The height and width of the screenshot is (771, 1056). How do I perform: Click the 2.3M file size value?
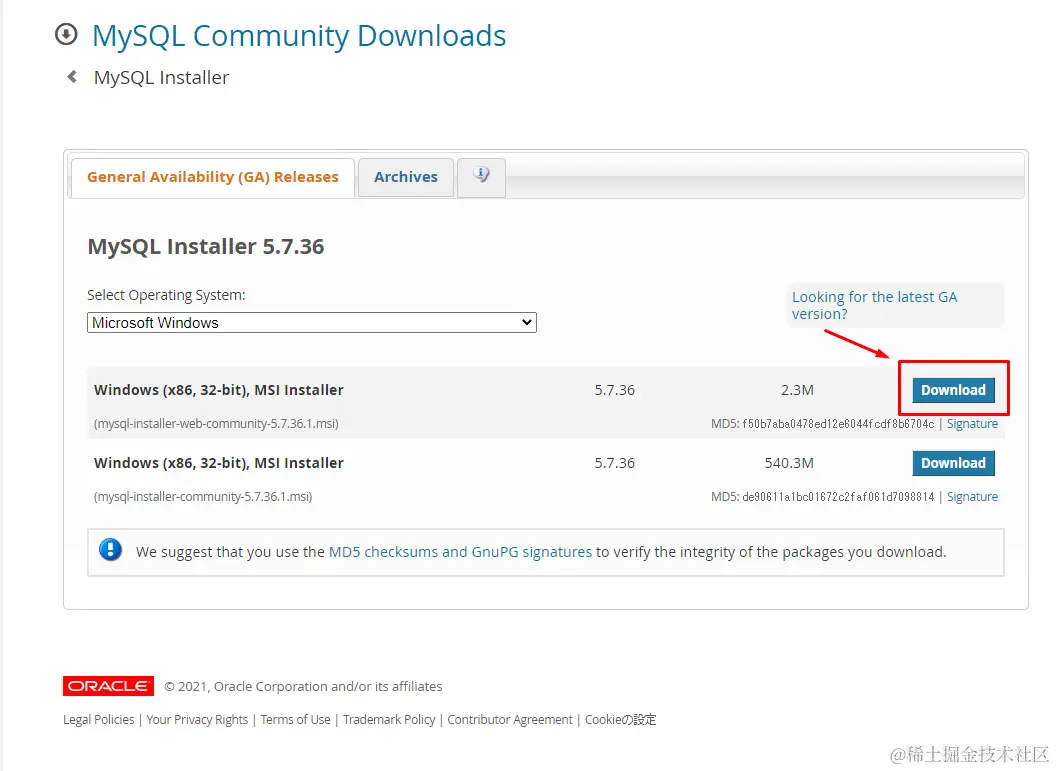(797, 390)
